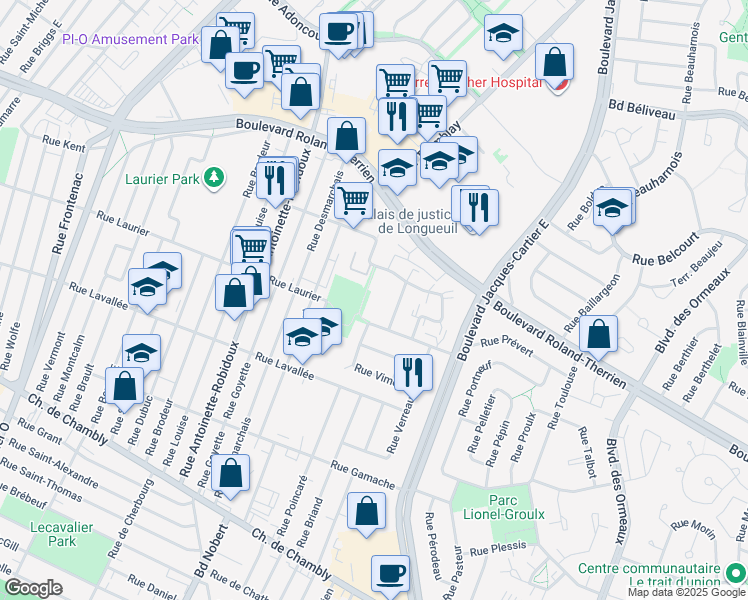Viewport: 748px width, 600px height.
Task: Open the Parc Lionel-Groulx label
Action: (504, 507)
